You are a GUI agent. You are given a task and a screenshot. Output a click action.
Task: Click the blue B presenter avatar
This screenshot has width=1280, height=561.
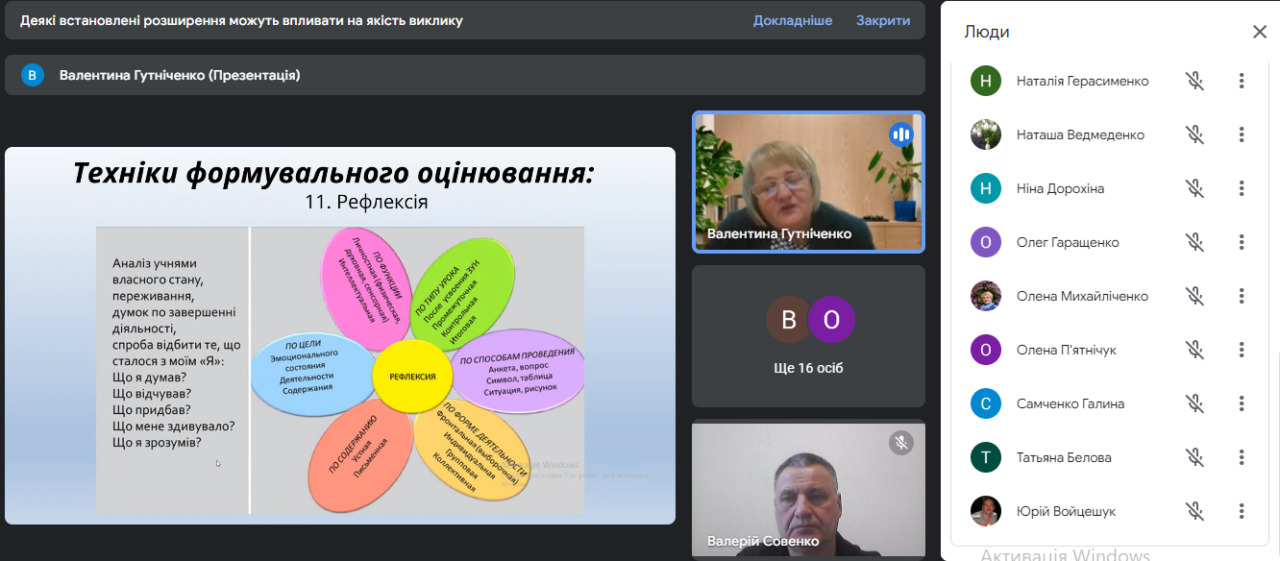pyautogui.click(x=33, y=75)
